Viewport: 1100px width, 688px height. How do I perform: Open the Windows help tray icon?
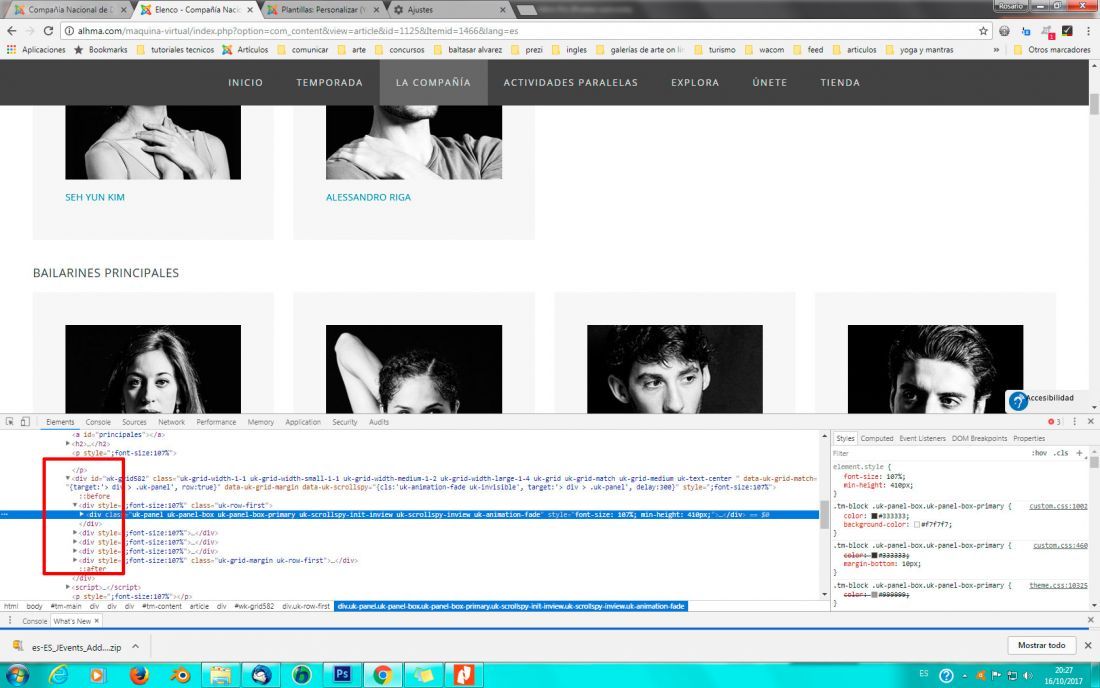point(946,675)
